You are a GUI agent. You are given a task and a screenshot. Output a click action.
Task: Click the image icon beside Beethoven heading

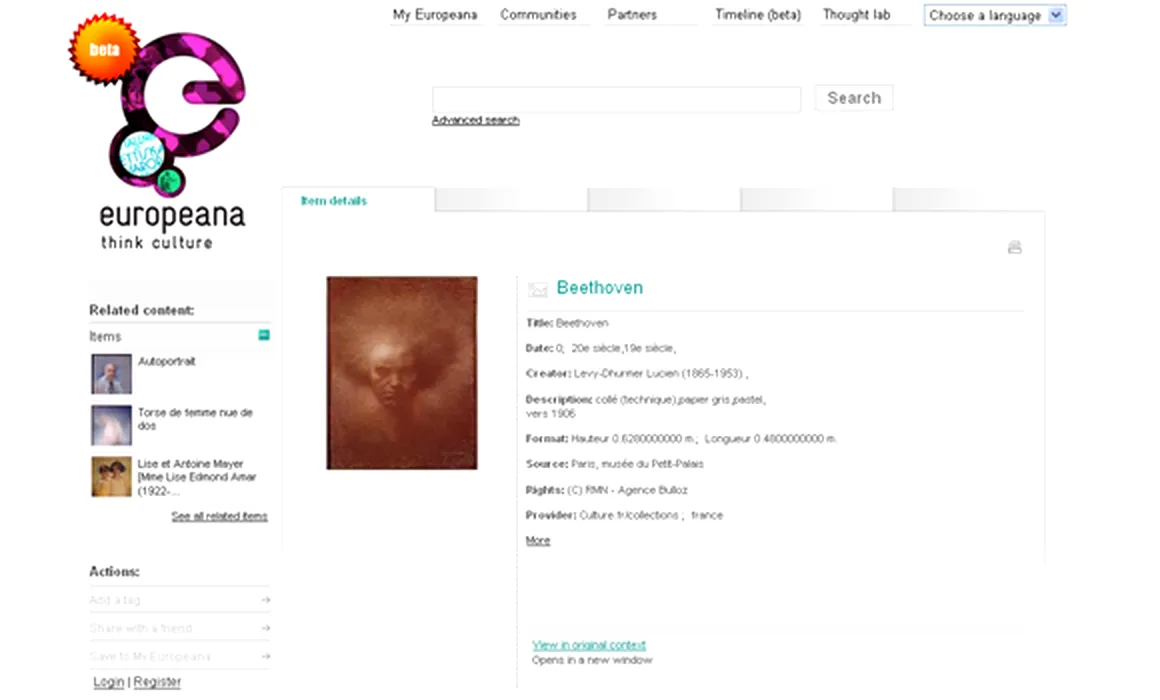click(x=538, y=289)
